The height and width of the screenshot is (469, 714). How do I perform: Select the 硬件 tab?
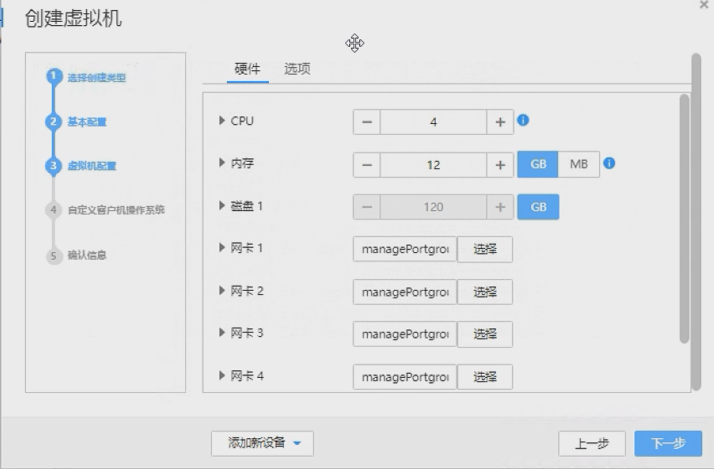[x=247, y=69]
